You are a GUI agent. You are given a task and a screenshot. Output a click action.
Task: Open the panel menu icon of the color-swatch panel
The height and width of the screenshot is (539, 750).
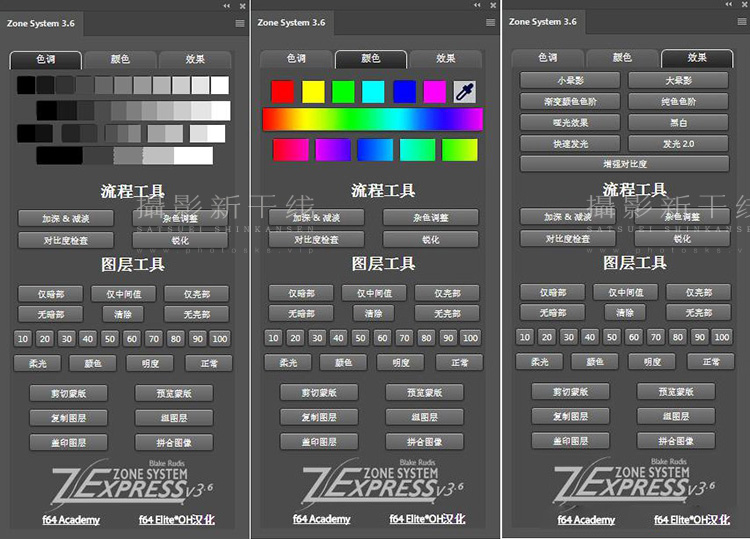pyautogui.click(x=491, y=22)
